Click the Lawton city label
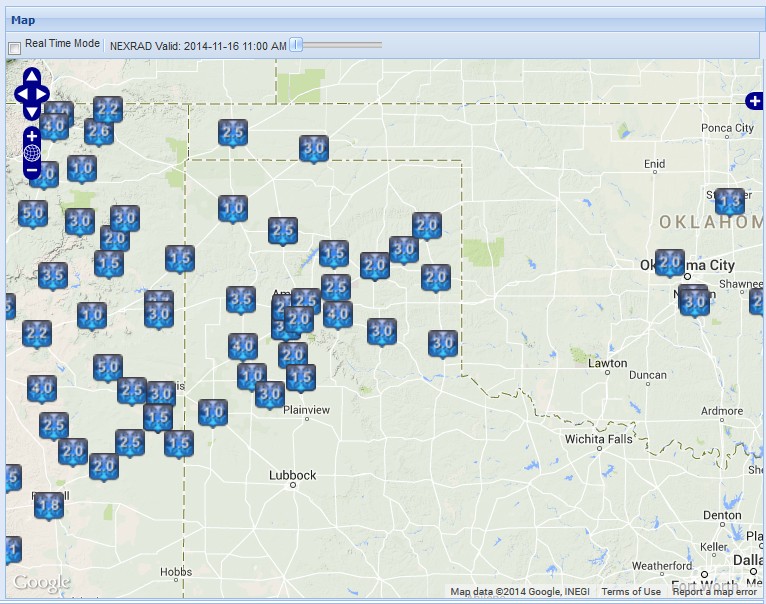766x604 pixels. coord(607,363)
